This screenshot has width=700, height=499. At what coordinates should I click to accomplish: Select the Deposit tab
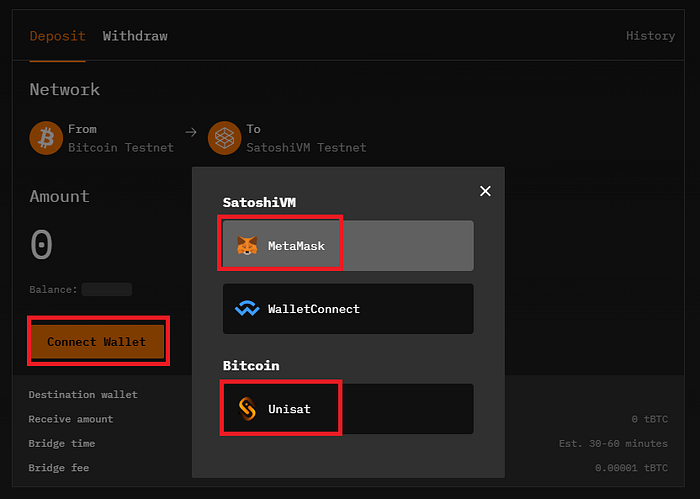[58, 36]
